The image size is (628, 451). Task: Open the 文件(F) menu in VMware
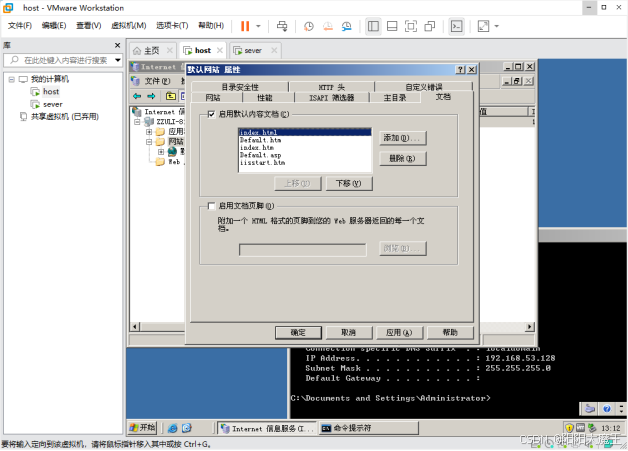(20, 26)
